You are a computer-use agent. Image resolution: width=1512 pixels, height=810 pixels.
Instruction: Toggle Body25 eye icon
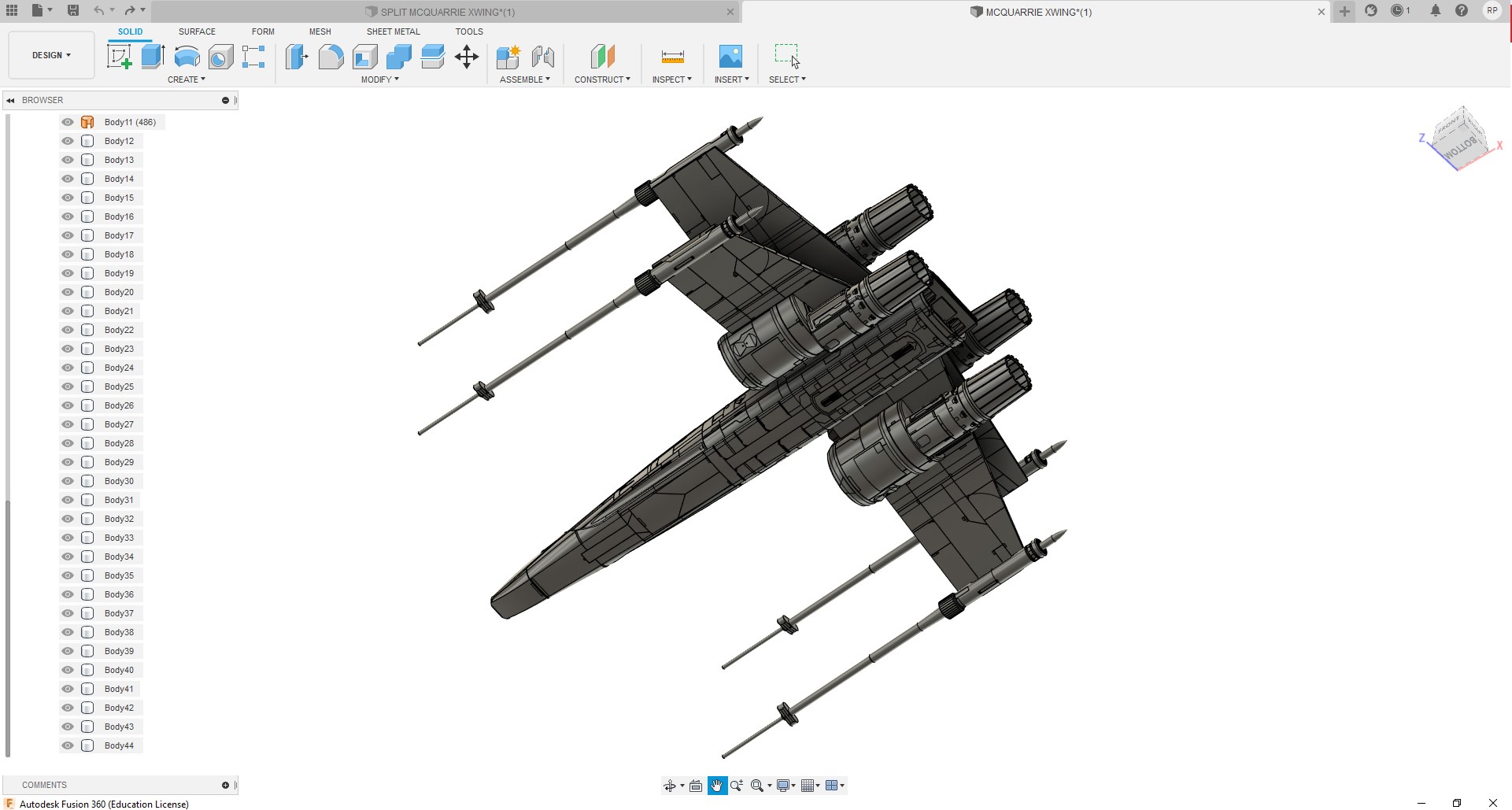[68, 387]
